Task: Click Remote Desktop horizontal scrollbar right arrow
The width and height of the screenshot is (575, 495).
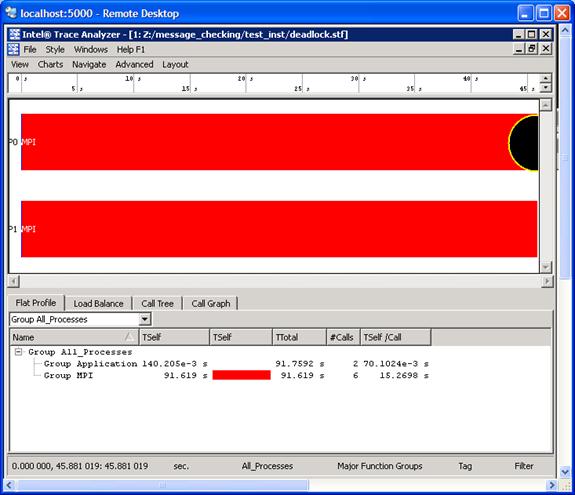Action: click(552, 485)
